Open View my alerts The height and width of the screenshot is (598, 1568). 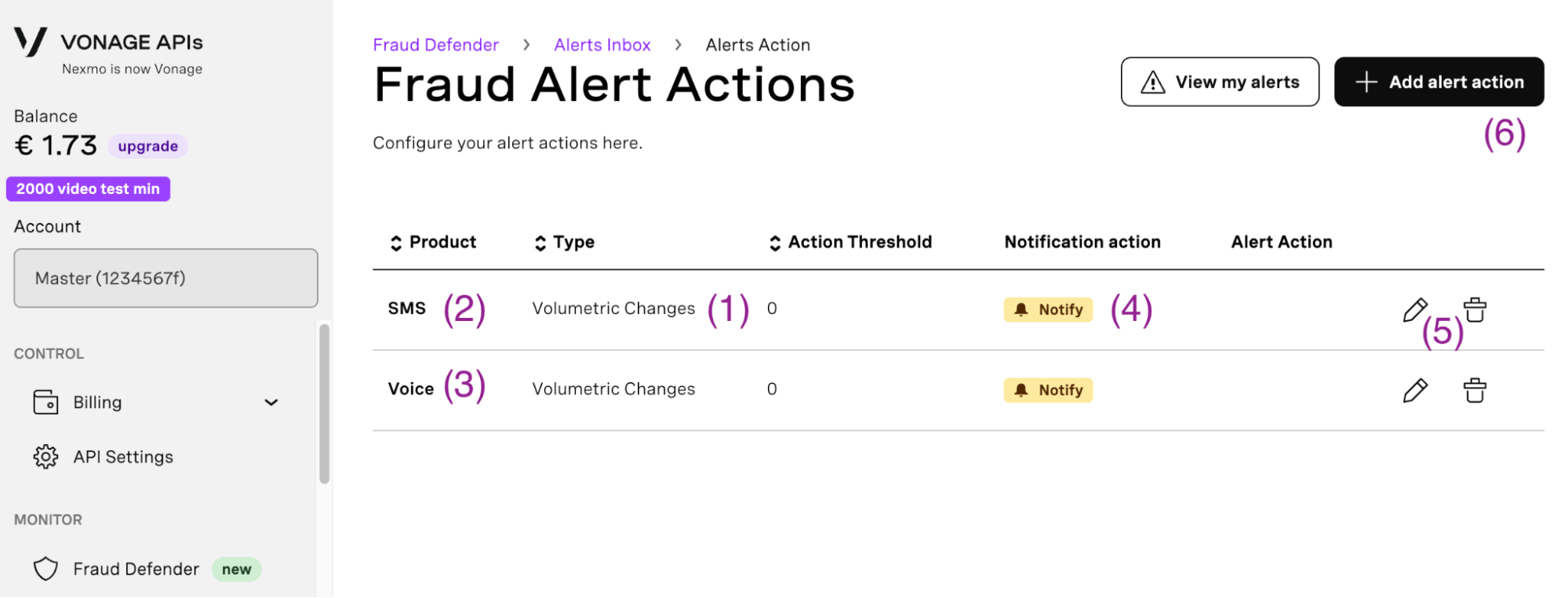pyautogui.click(x=1219, y=82)
